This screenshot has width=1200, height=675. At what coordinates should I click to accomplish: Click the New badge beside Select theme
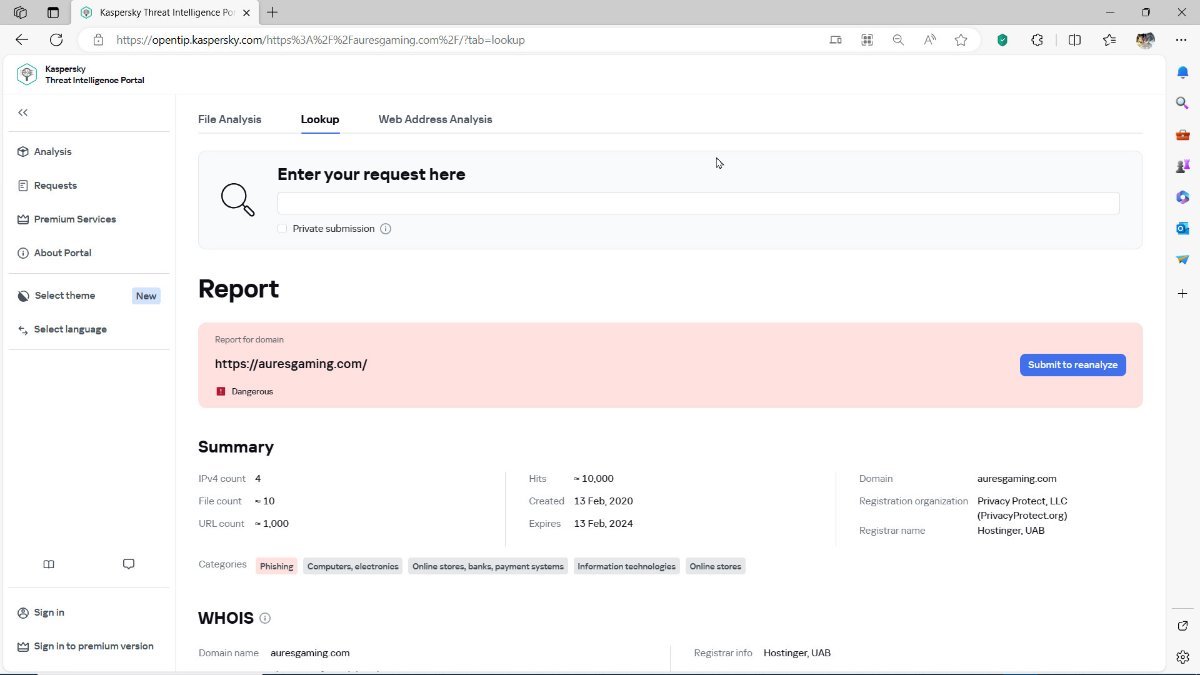146,296
